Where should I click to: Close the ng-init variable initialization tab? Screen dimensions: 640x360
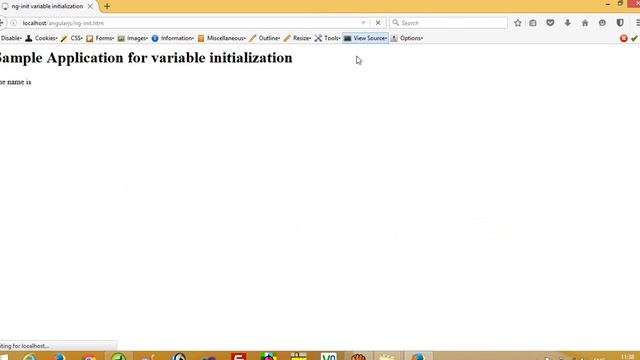90,7
